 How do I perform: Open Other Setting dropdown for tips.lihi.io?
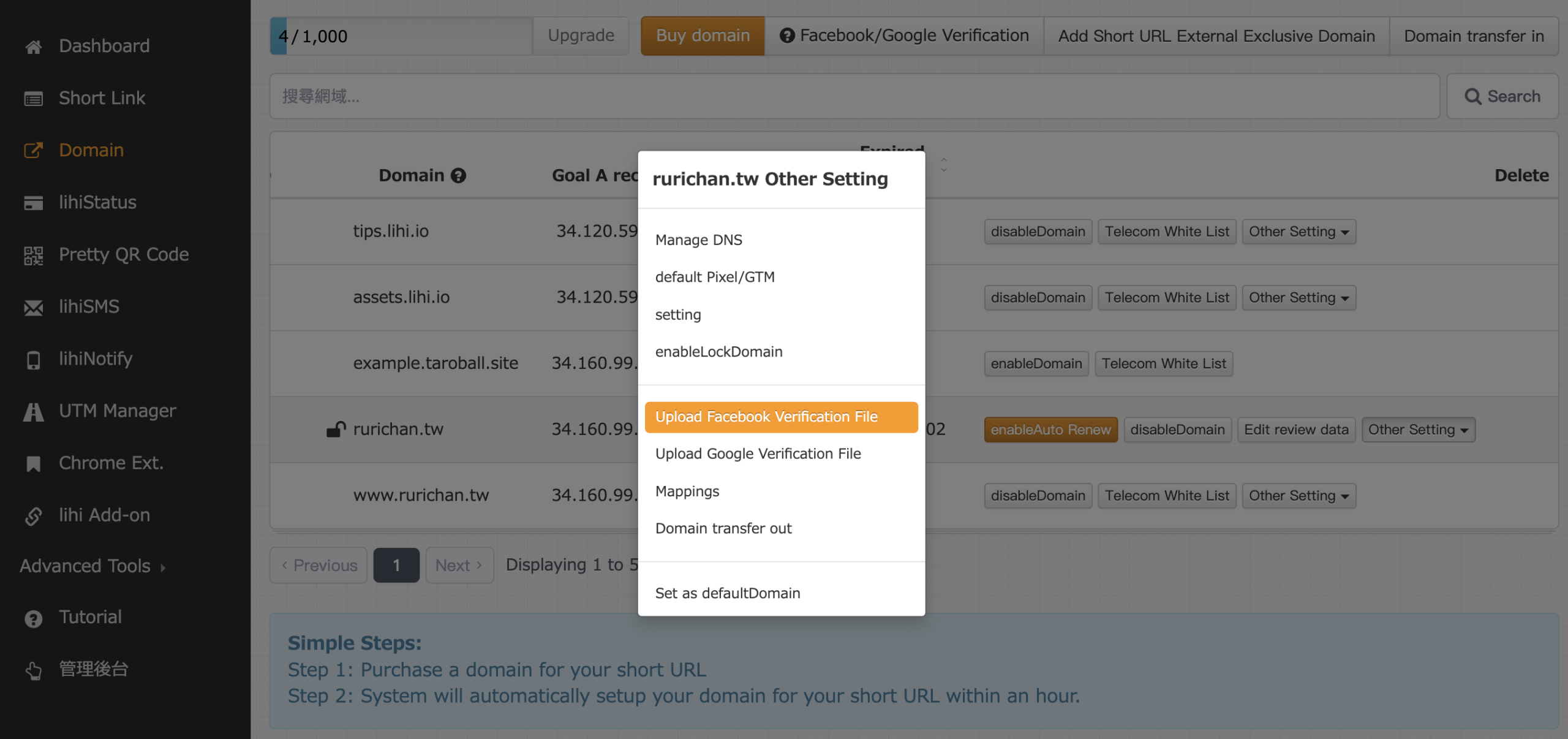1298,232
